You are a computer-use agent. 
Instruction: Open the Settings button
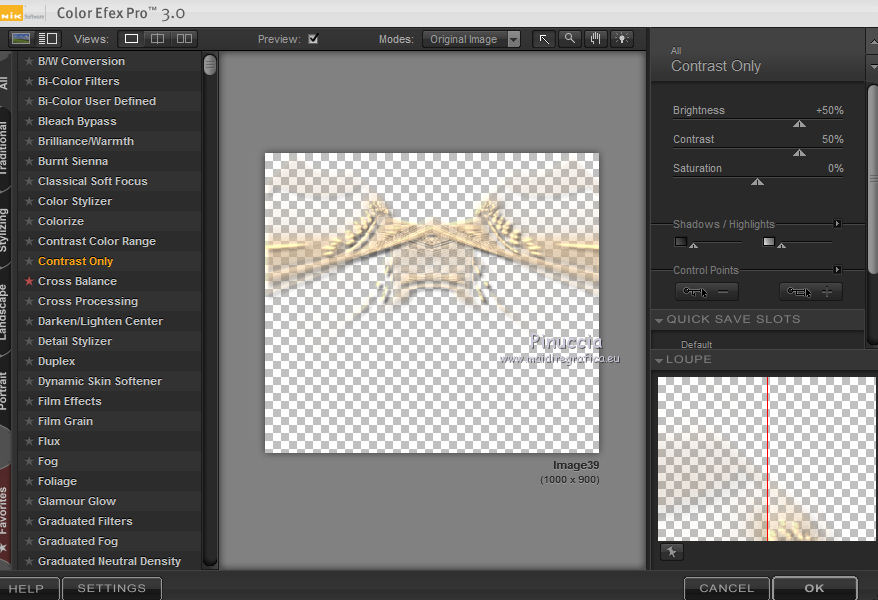coord(112,588)
